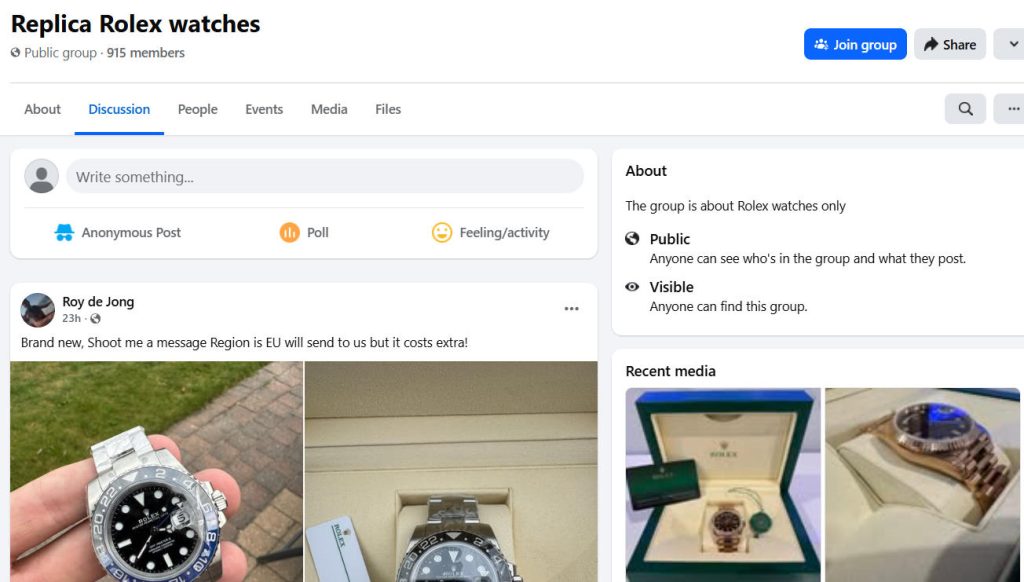Open the green Rolex box thumbnail

pyautogui.click(x=722, y=484)
